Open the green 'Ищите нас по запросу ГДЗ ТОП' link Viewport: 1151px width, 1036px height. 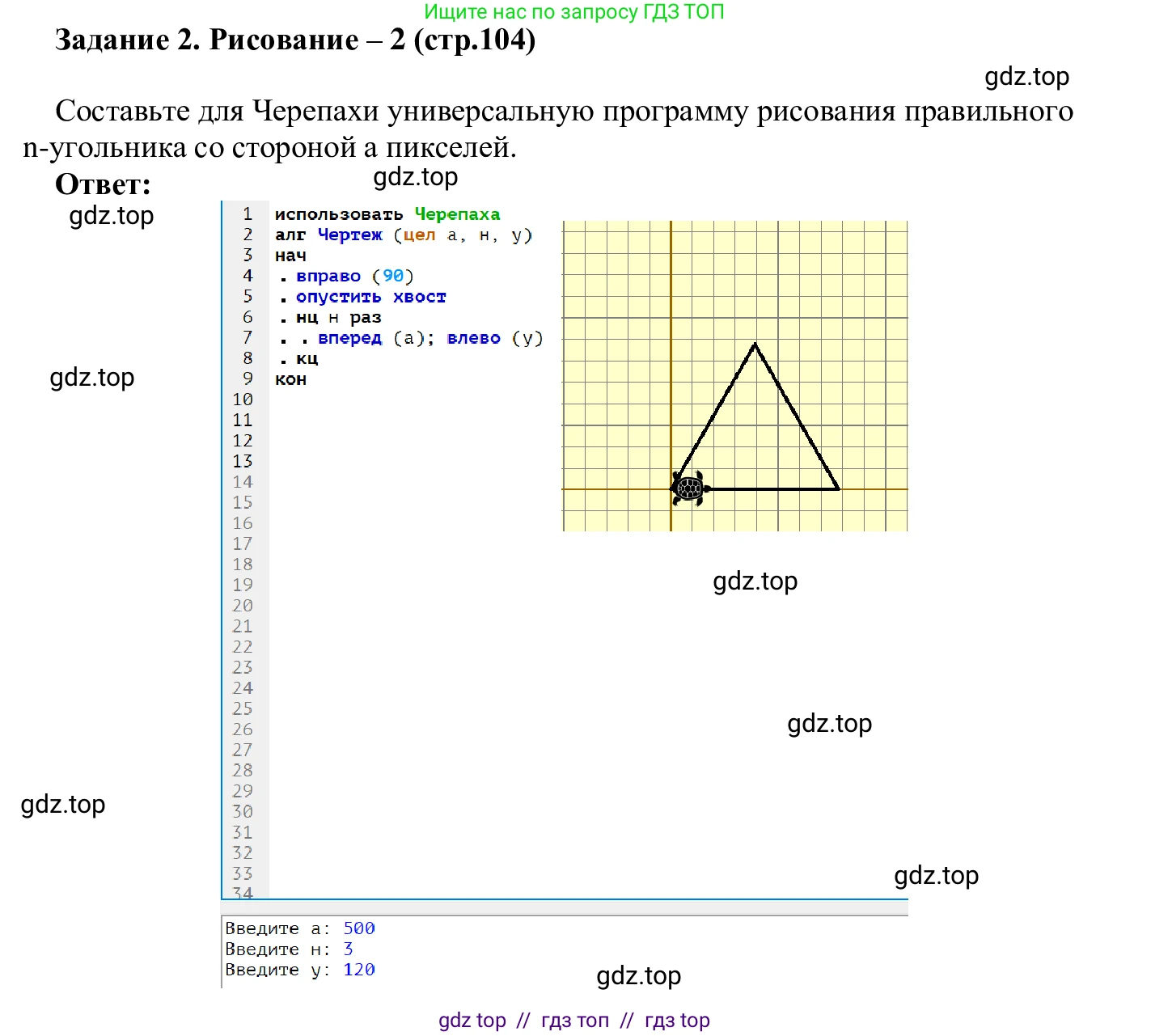(x=574, y=12)
